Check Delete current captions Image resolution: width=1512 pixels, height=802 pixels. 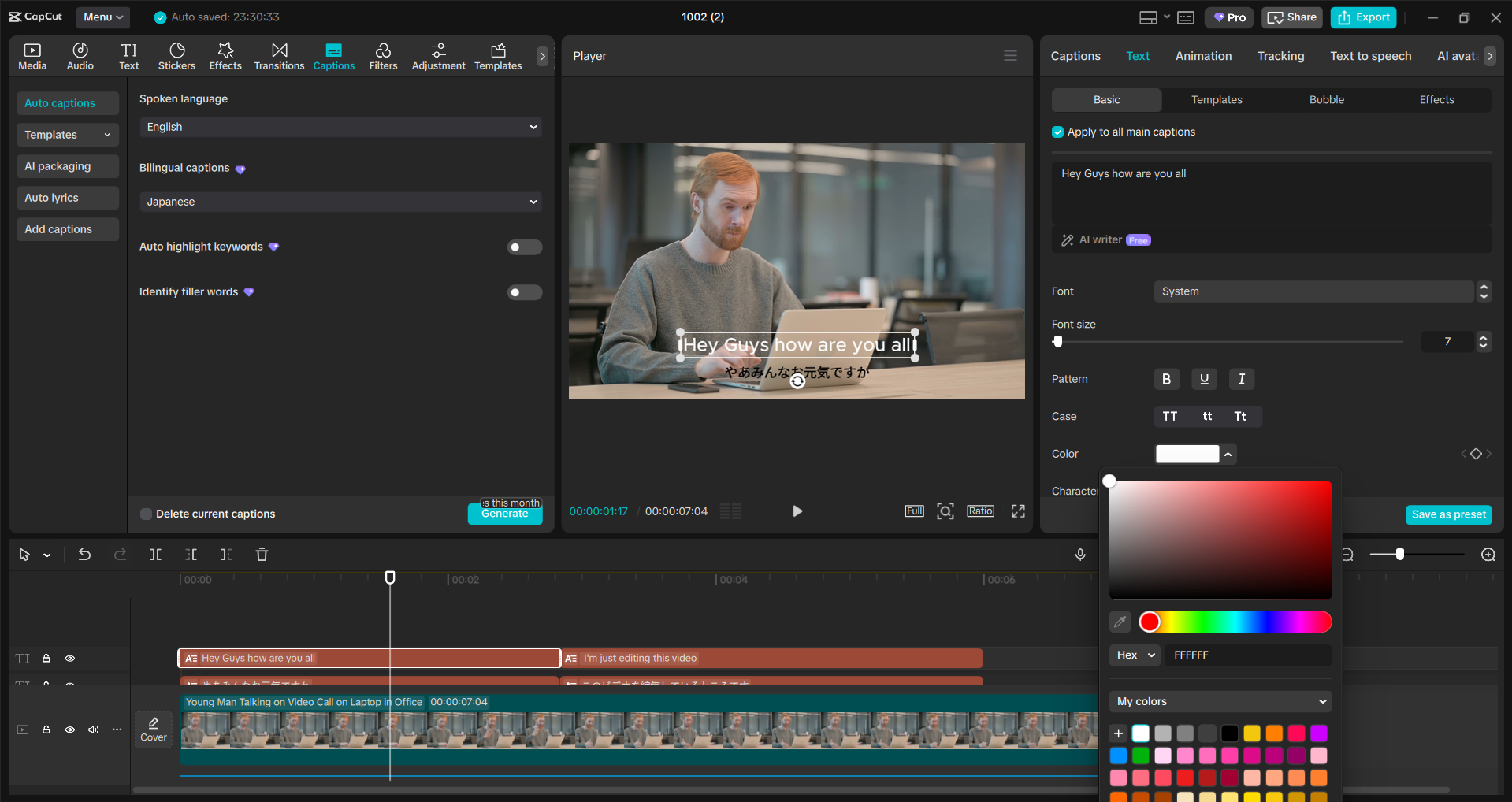(146, 514)
